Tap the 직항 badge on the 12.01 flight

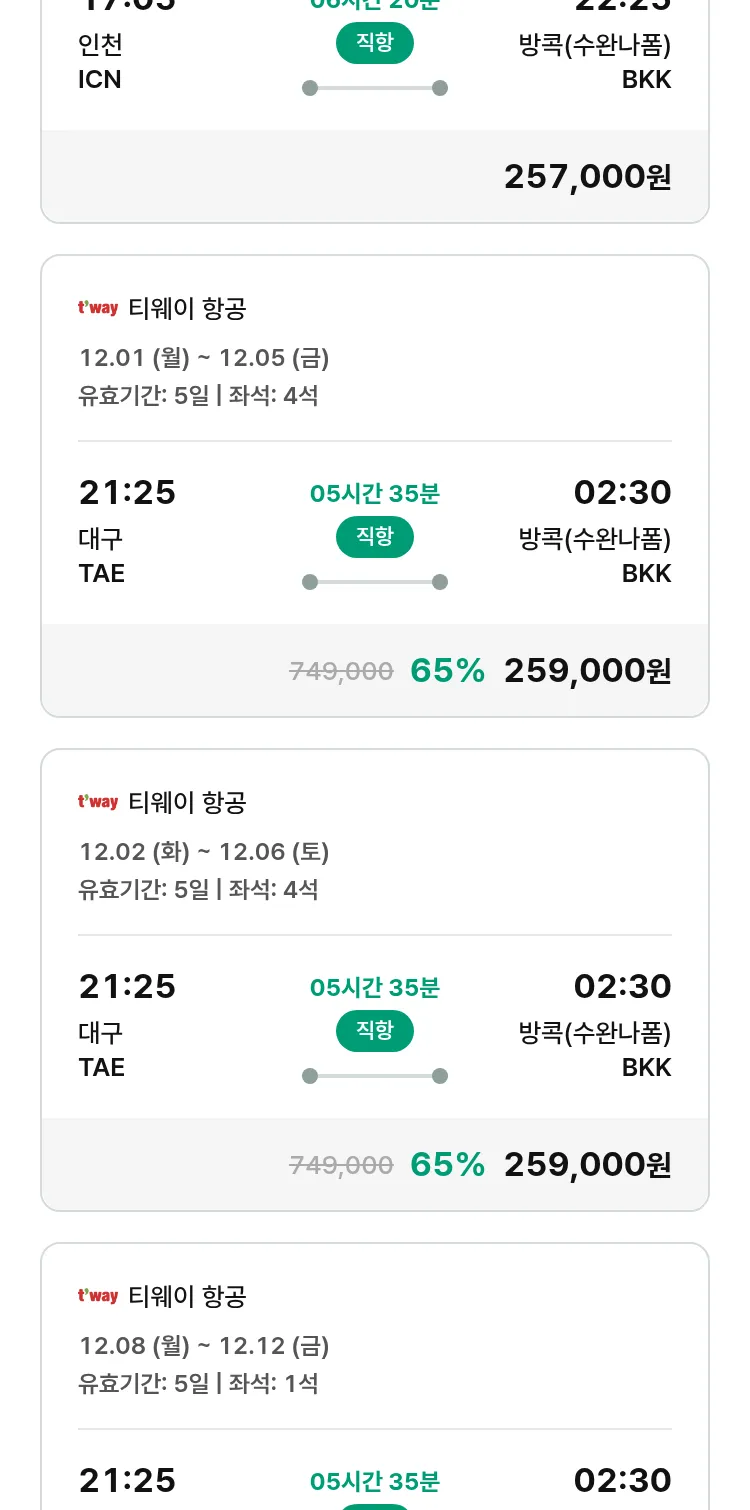pos(374,537)
